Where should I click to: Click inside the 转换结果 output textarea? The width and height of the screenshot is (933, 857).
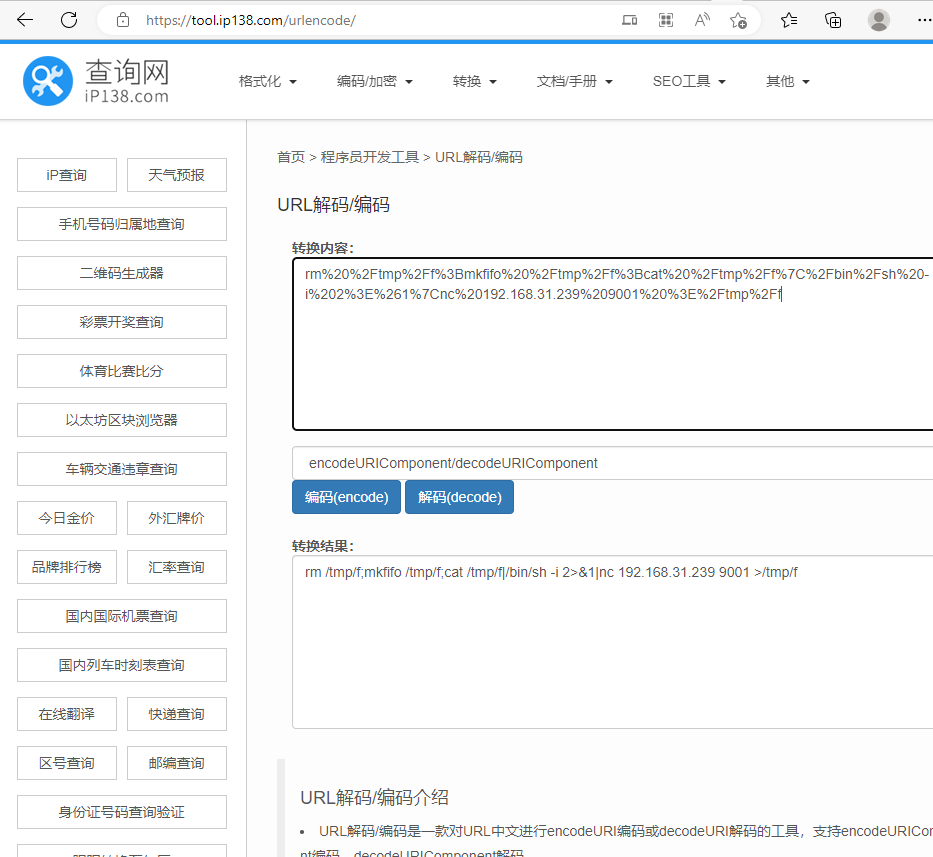click(613, 642)
